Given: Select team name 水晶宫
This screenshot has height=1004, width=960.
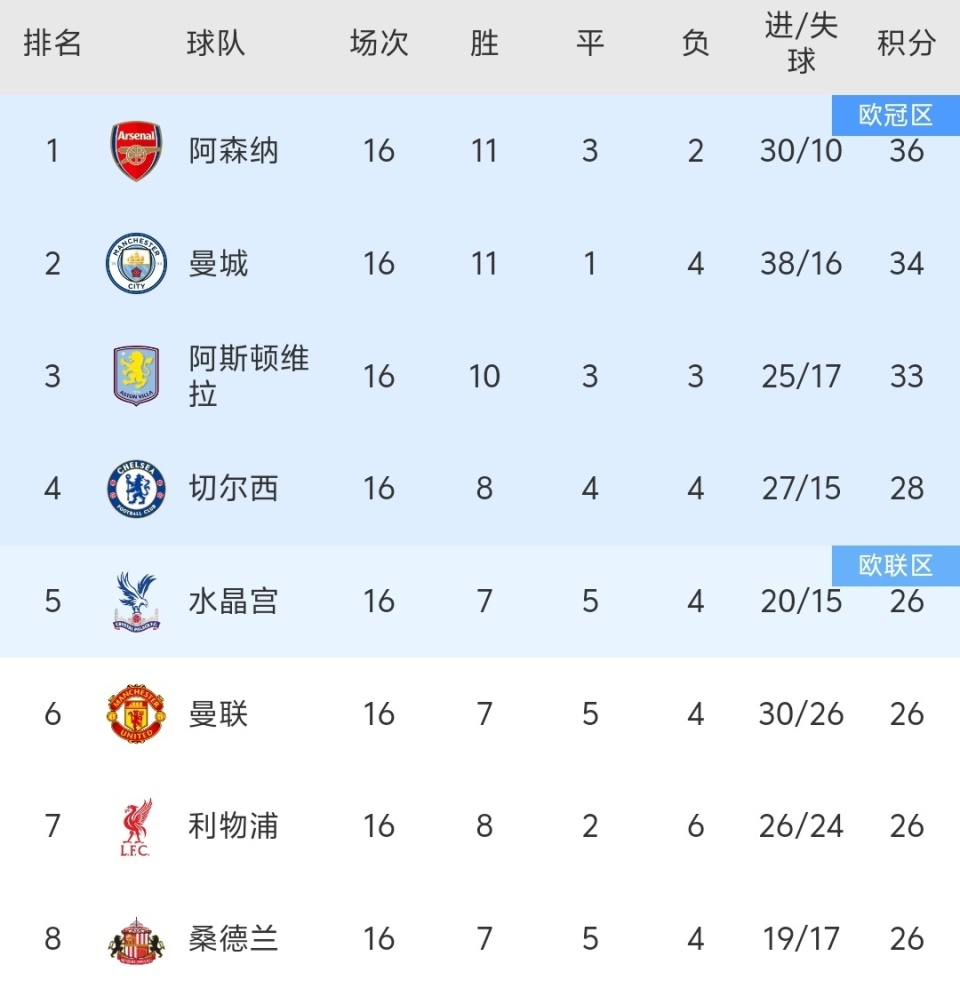Looking at the screenshot, I should (234, 601).
